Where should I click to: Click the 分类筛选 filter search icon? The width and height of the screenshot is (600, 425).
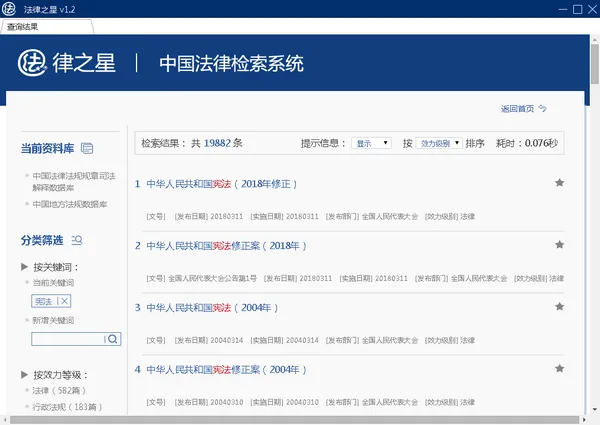[x=77, y=240]
